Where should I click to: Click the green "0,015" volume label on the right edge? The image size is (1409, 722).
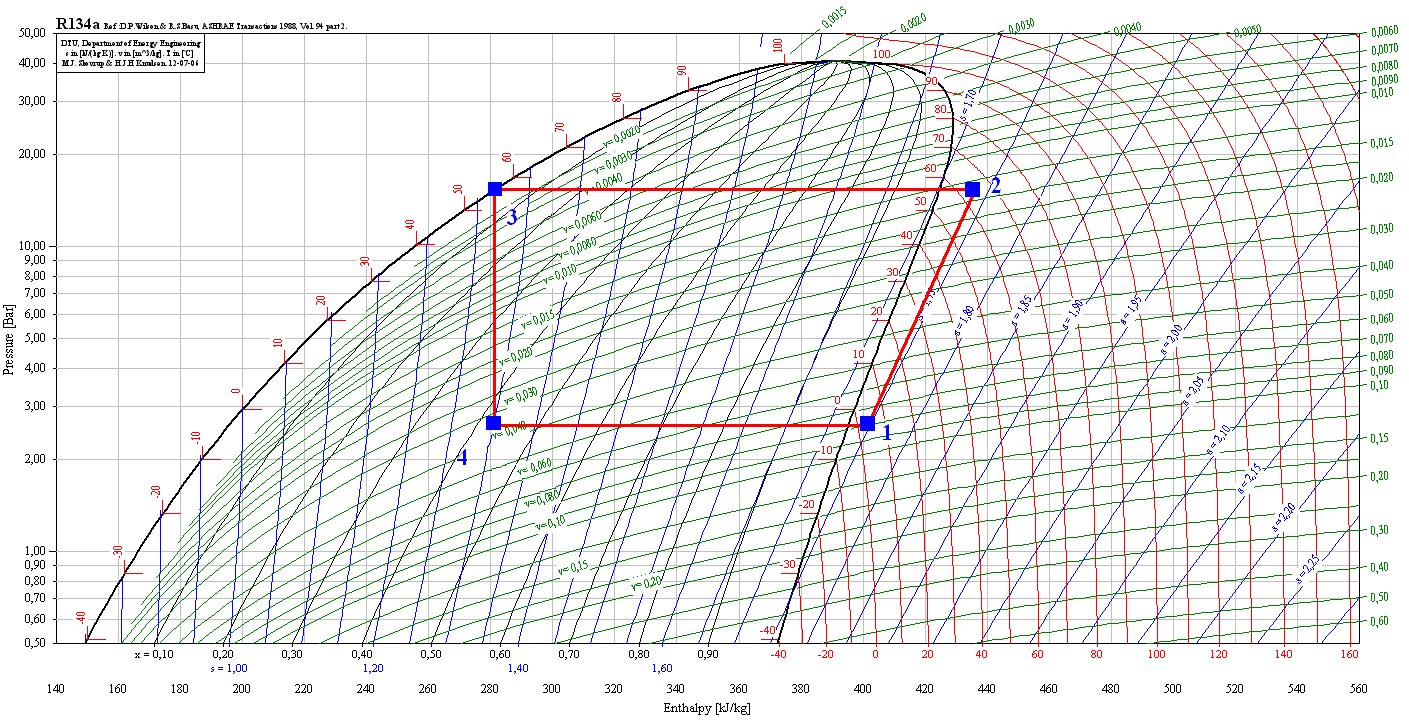click(x=1381, y=143)
